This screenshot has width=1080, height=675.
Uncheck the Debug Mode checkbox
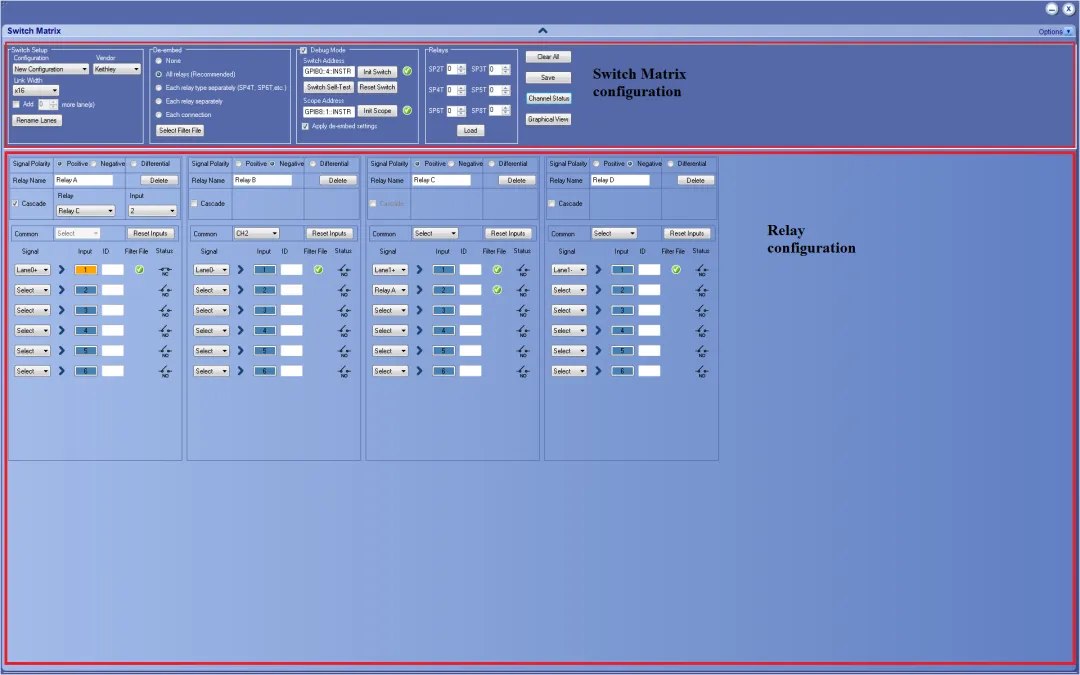[x=304, y=50]
